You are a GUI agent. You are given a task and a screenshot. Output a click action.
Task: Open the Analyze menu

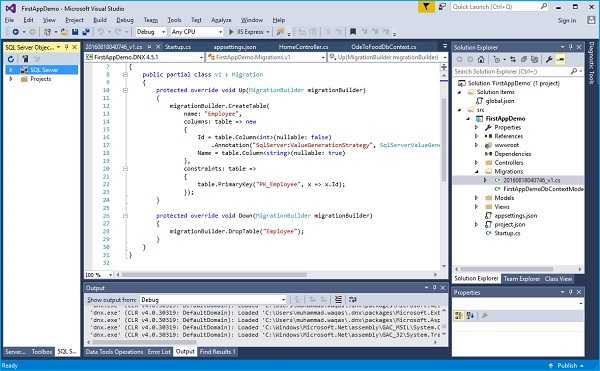[x=221, y=20]
